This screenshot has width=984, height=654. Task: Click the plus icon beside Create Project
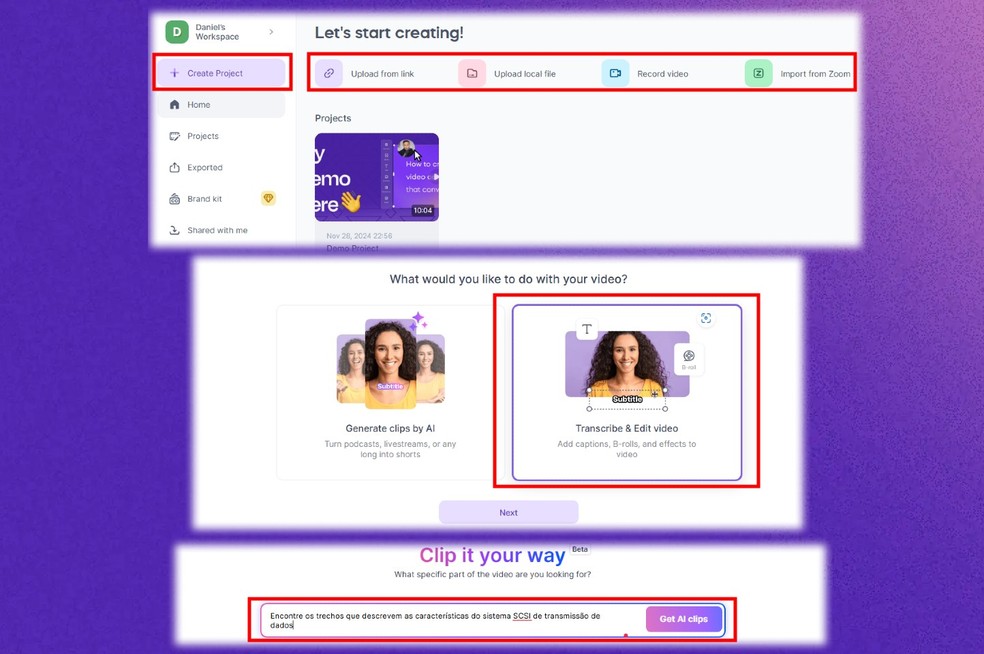tap(174, 73)
